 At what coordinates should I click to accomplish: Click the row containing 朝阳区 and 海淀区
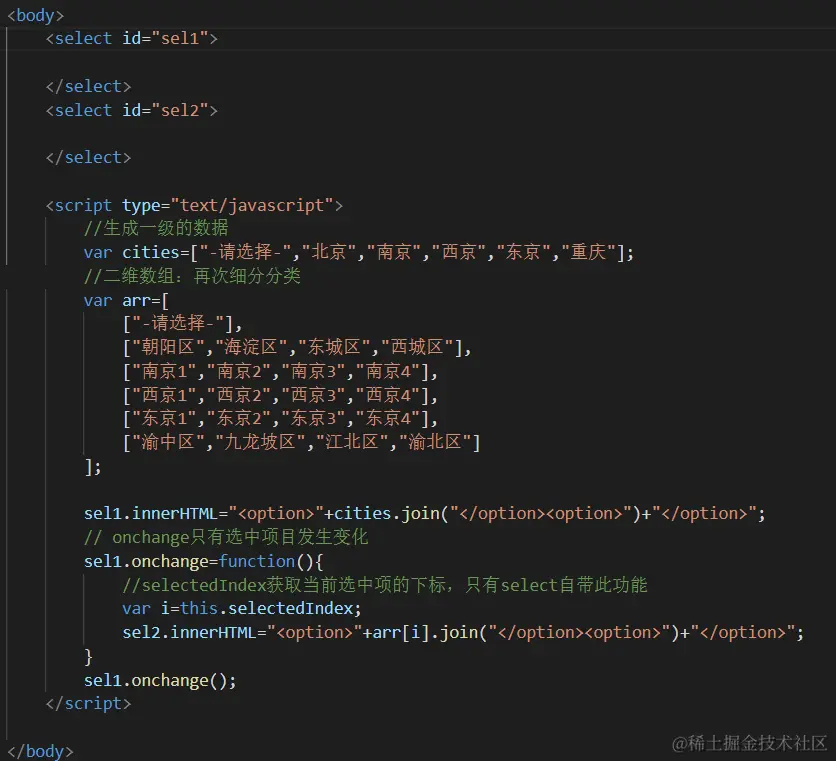coord(297,347)
